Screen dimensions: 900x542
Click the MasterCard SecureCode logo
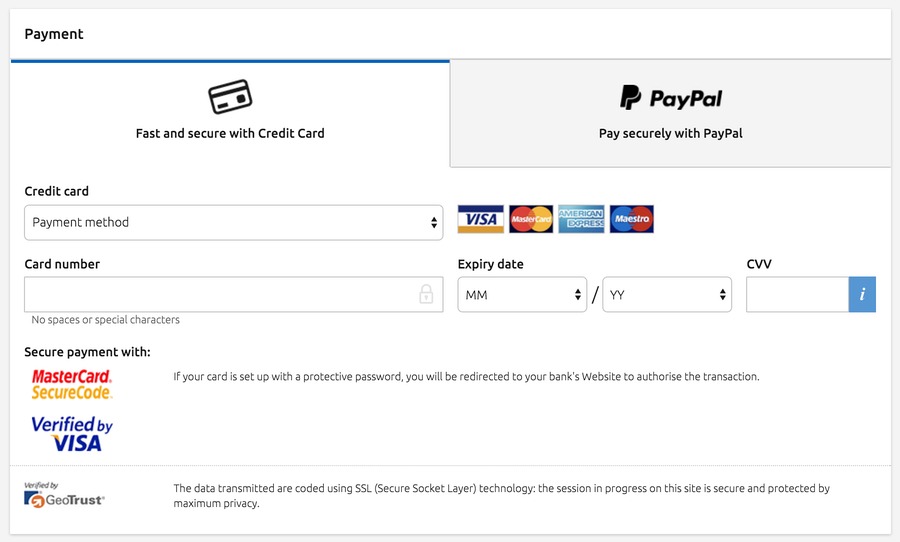pos(72,385)
